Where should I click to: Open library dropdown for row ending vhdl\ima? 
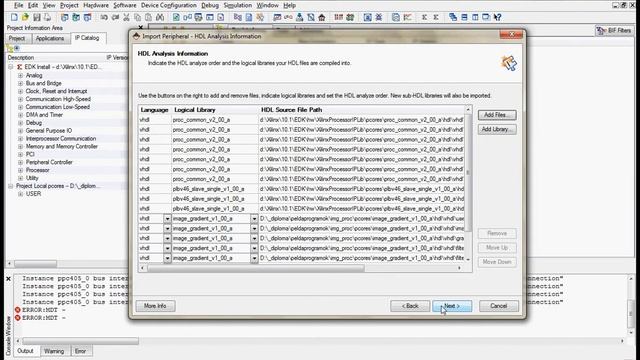click(x=254, y=229)
